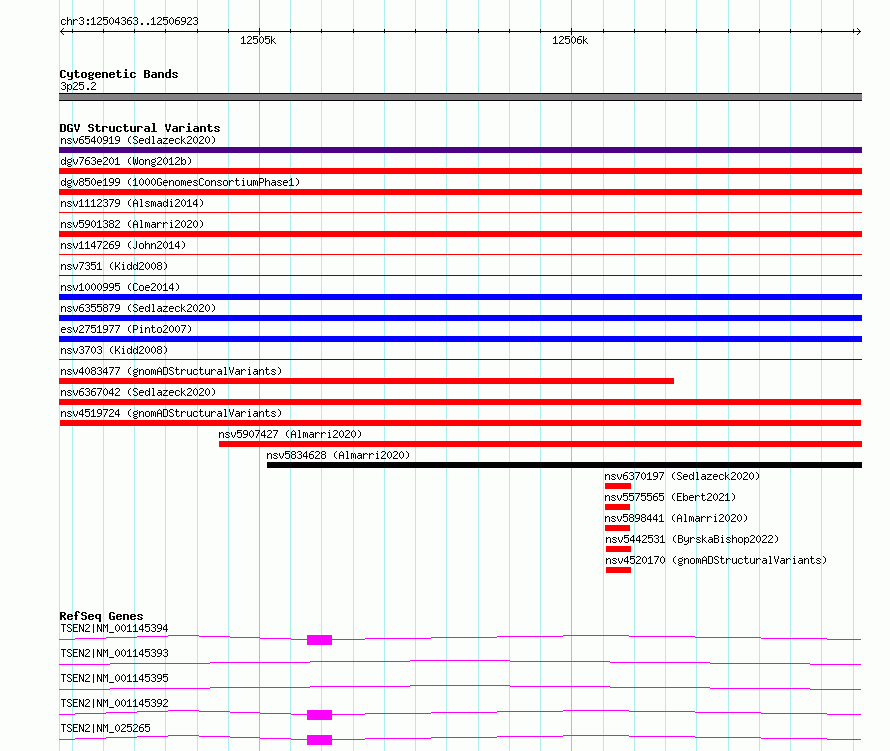Screen dimensions: 890x751
Task: Click the dgv850e199 (1000GenomesConsortiumPhase1) label
Action: coord(180,182)
